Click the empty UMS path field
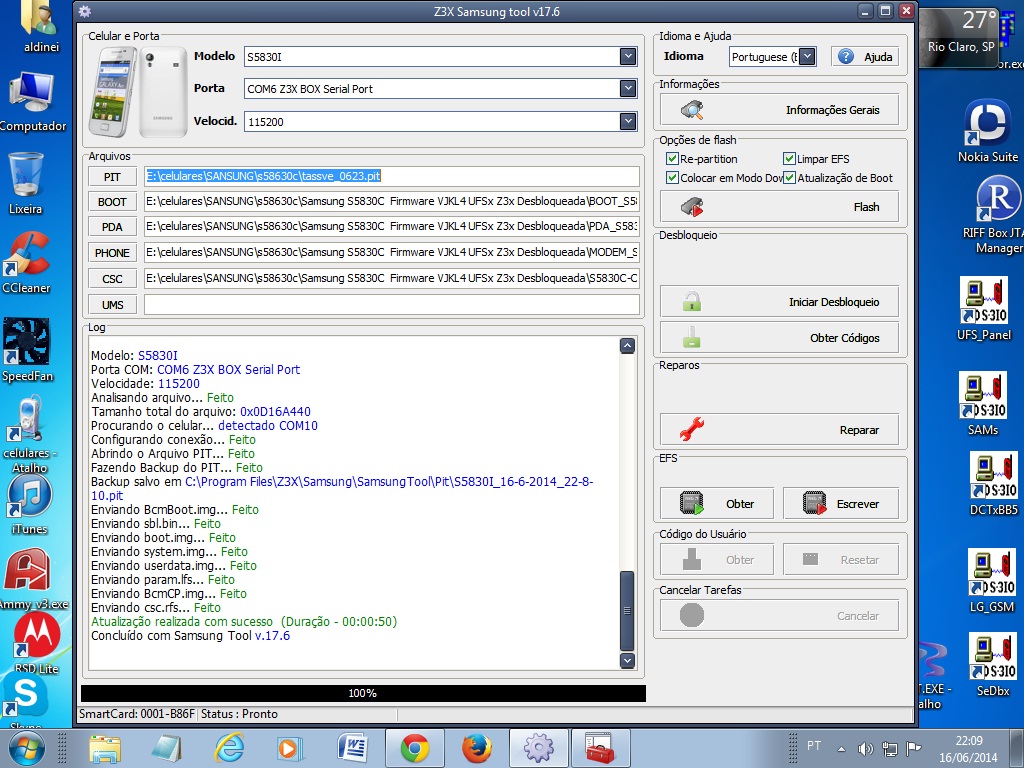The image size is (1024, 768). tap(391, 304)
